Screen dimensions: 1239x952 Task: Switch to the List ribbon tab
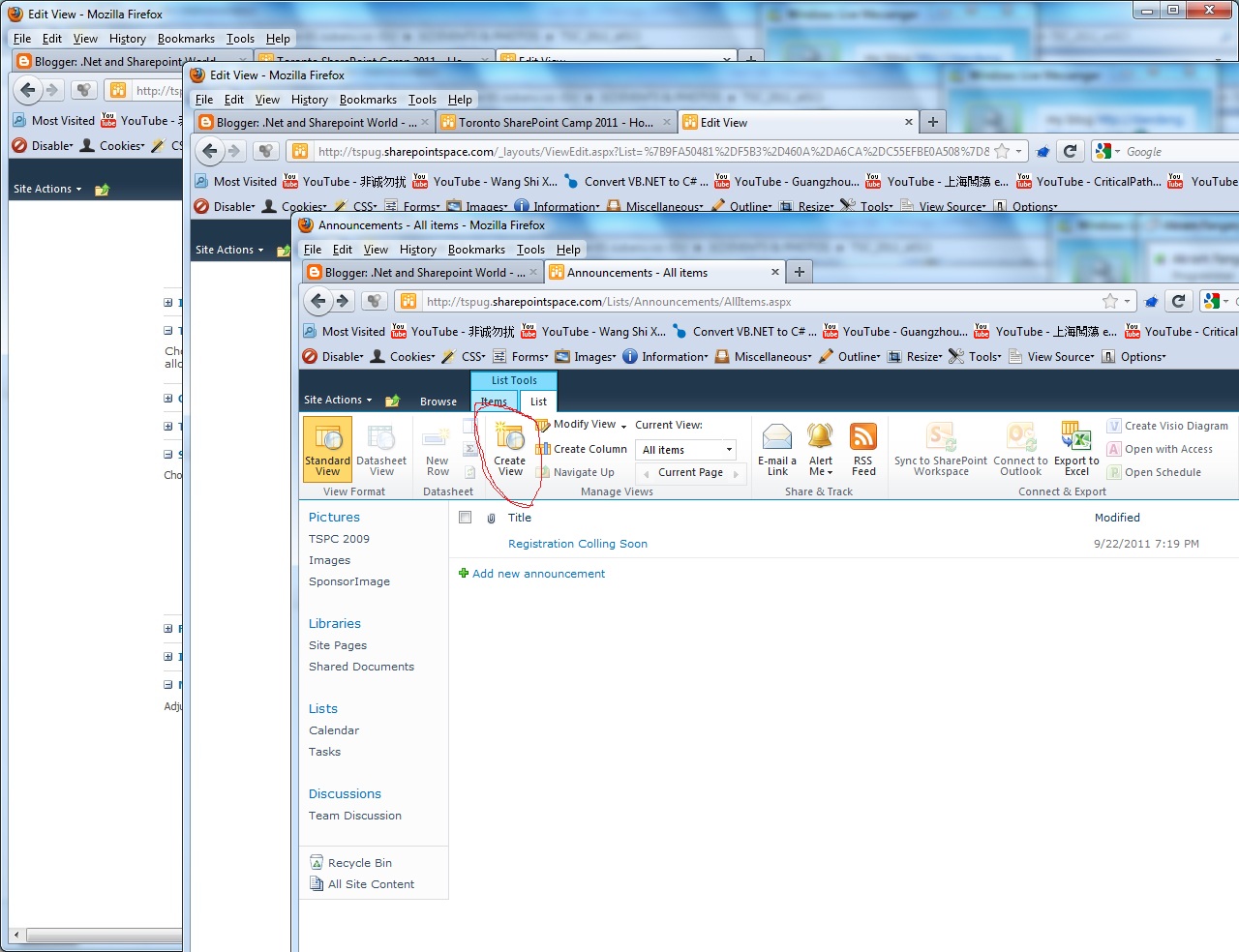pos(538,401)
